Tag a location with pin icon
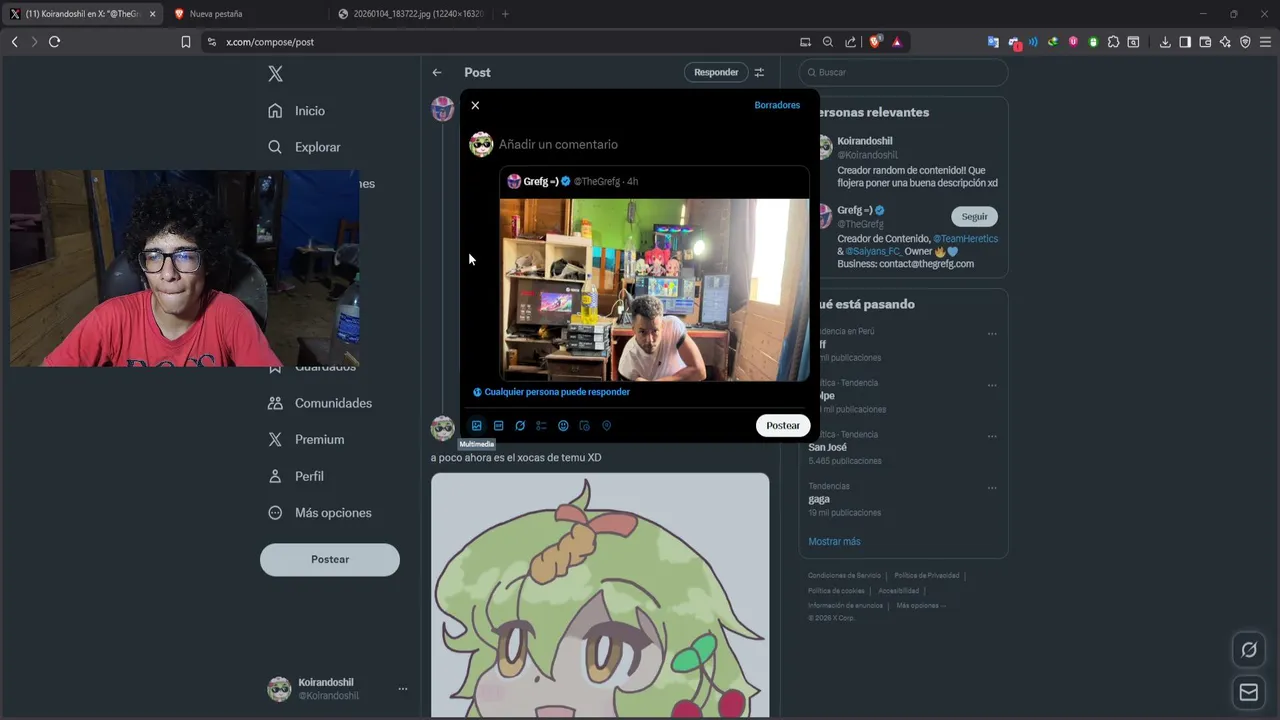The width and height of the screenshot is (1280, 720). [x=606, y=426]
